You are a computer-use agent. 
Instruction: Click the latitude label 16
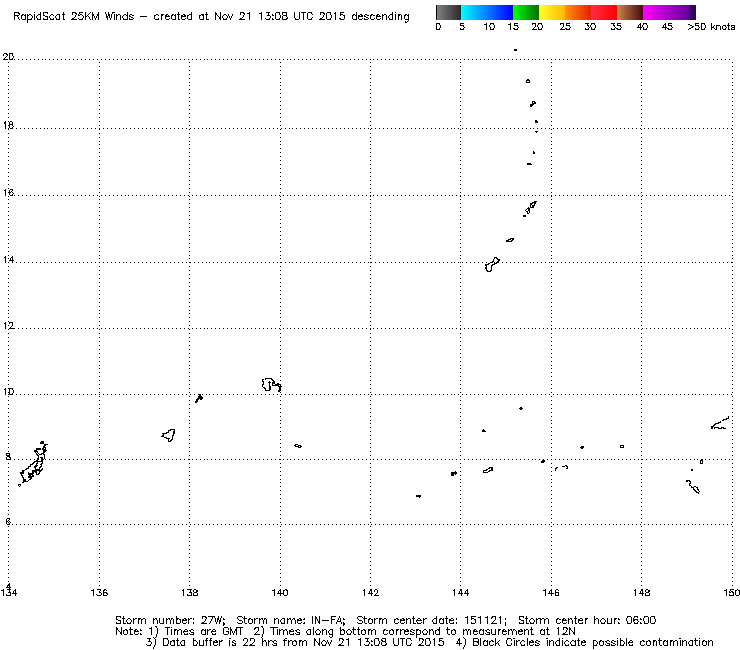click(8, 193)
